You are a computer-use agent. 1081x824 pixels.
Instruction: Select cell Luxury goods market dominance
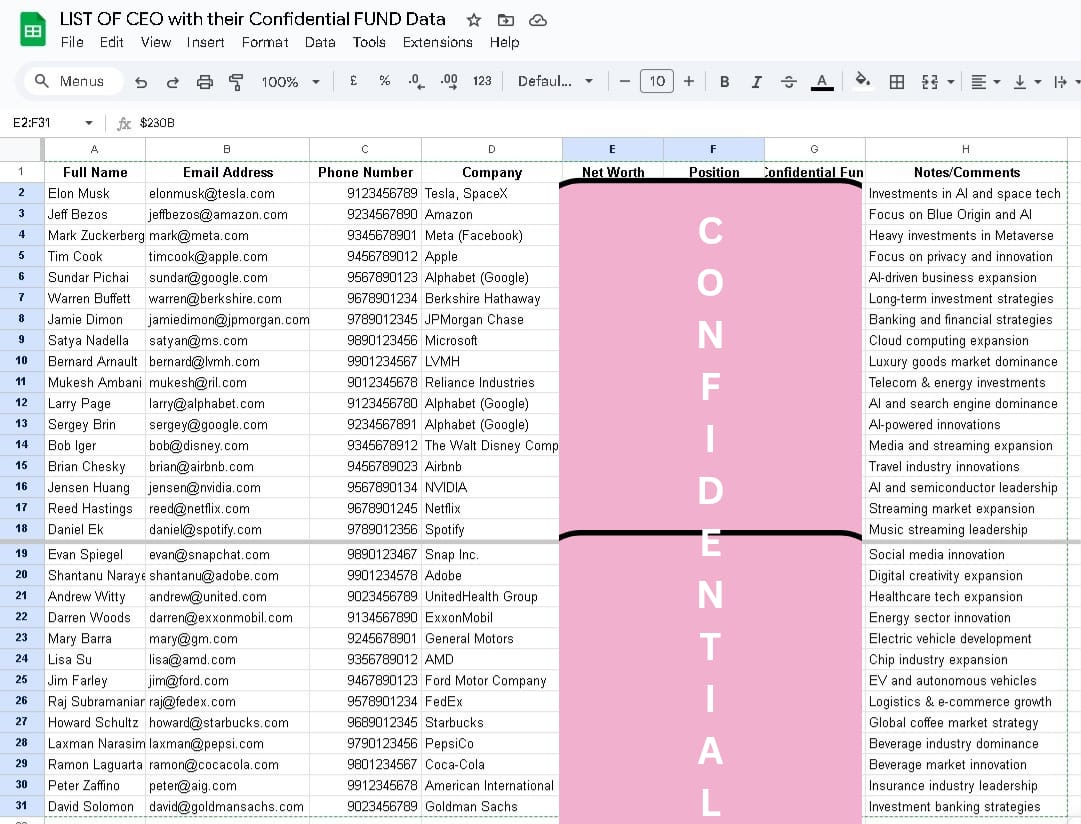pos(966,361)
